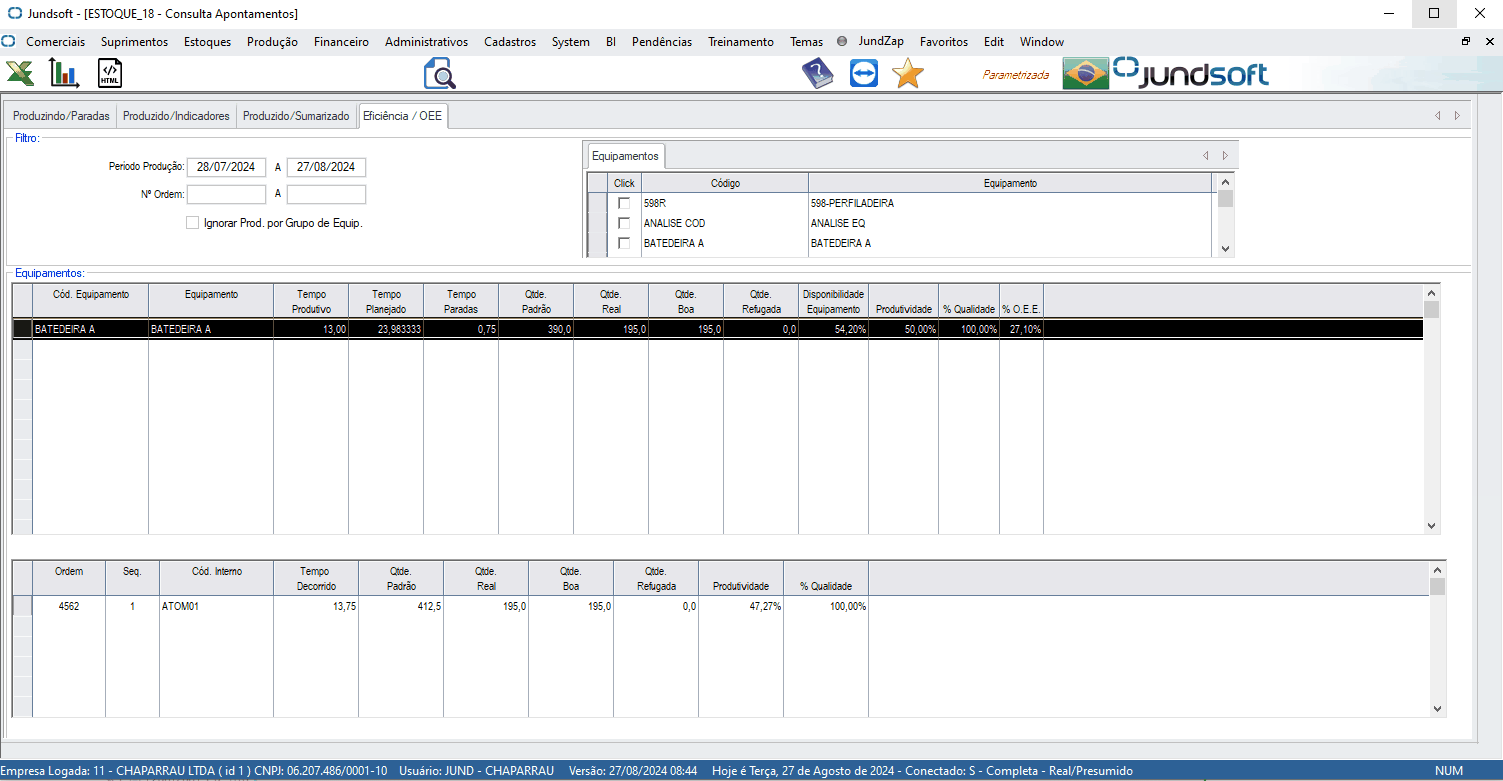Image resolution: width=1503 pixels, height=781 pixels.
Task: Restore the inner MDI window
Action: 1466,42
